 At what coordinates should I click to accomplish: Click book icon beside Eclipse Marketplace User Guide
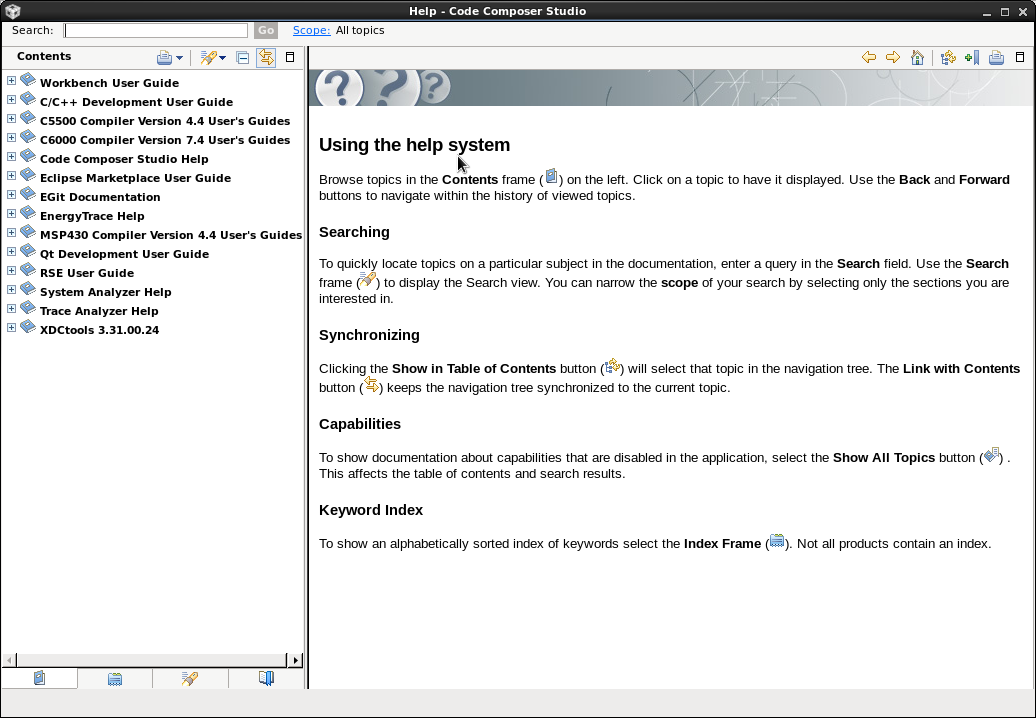28,174
